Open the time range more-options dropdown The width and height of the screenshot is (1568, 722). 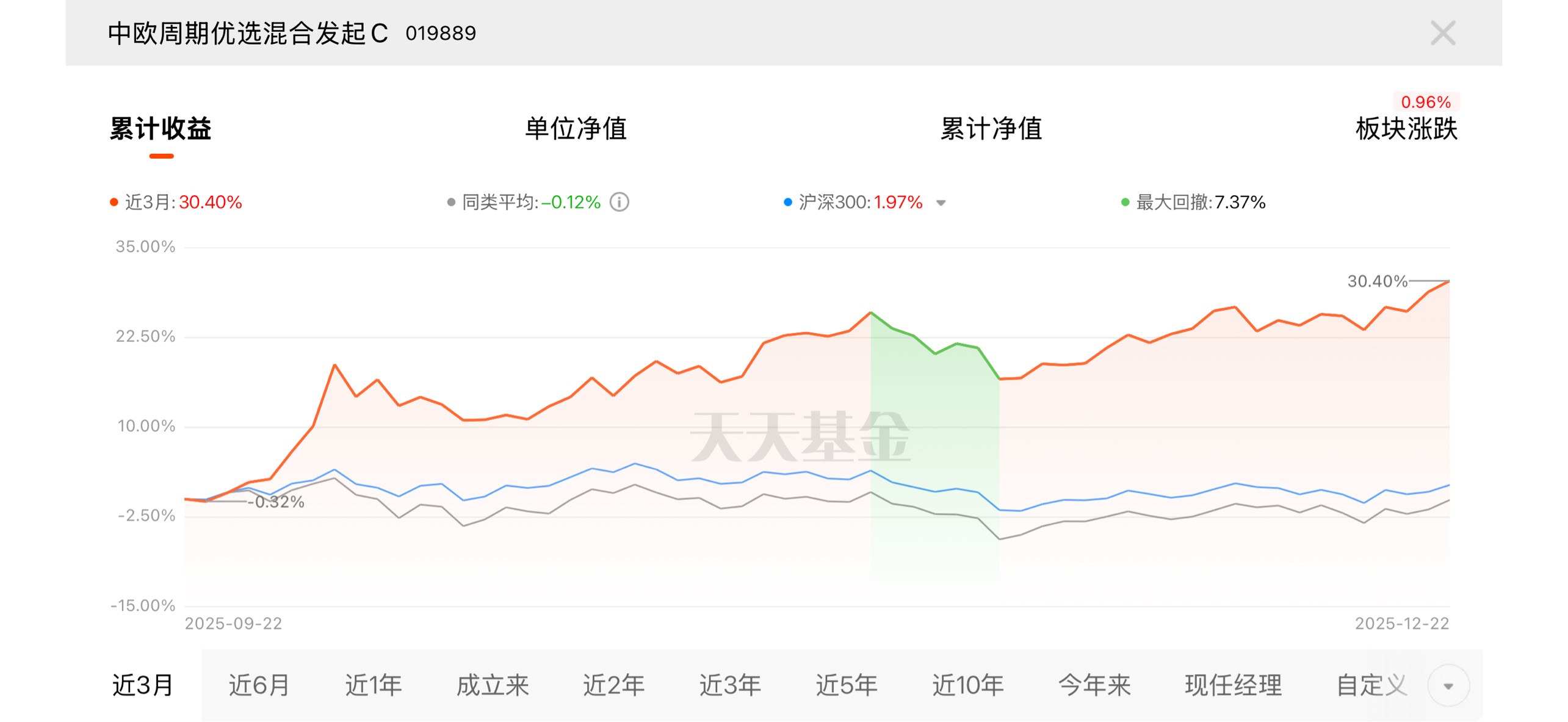point(1448,685)
